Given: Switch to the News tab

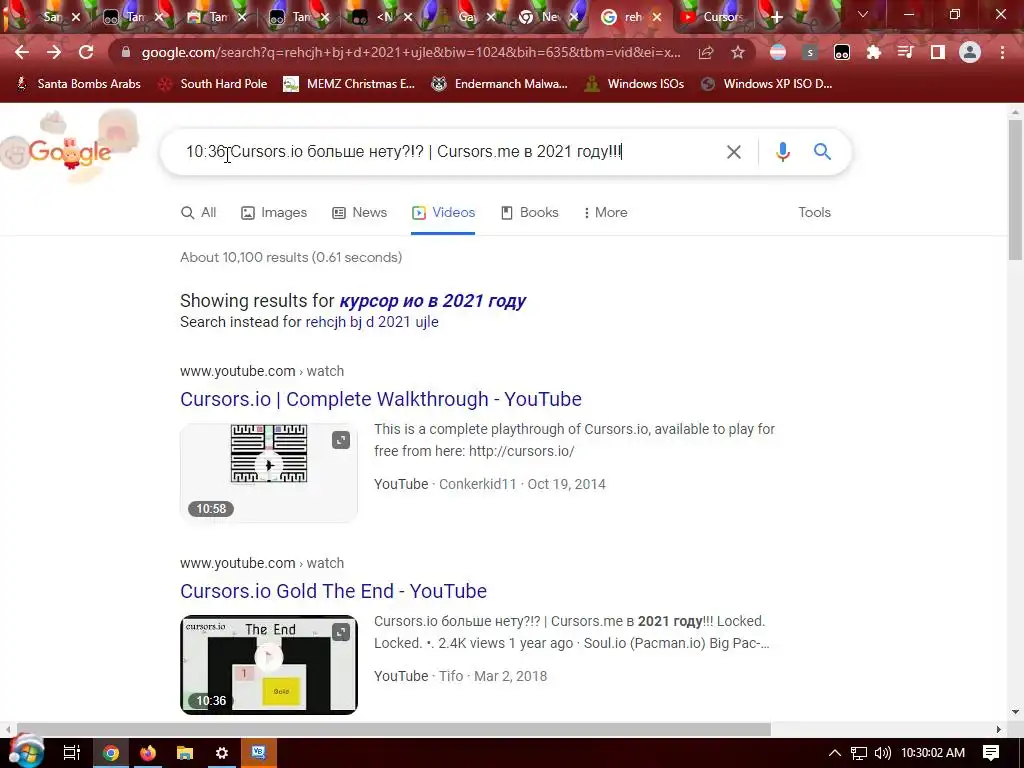Looking at the screenshot, I should click(359, 213).
